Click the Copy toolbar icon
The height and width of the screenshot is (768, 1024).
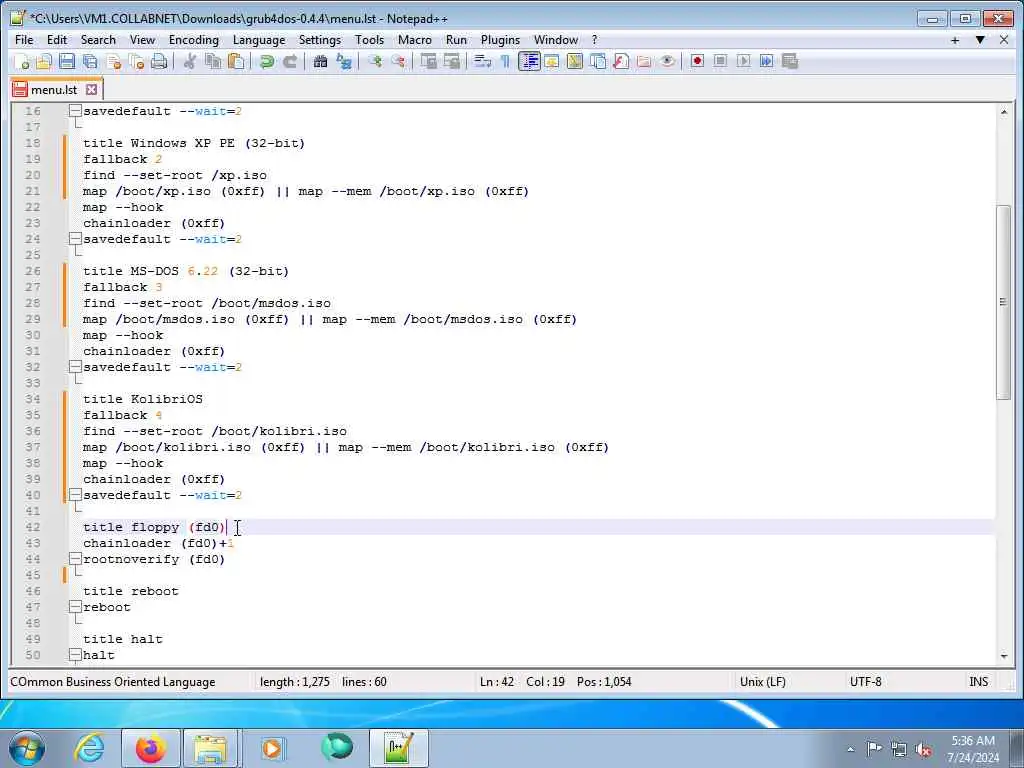coord(213,61)
